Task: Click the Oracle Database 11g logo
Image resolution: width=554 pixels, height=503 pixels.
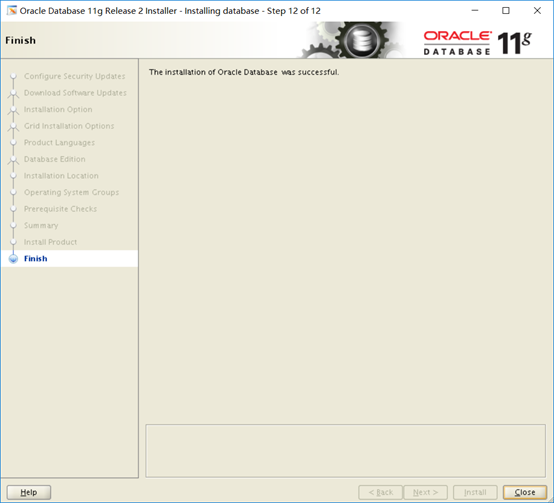Action: (x=477, y=43)
